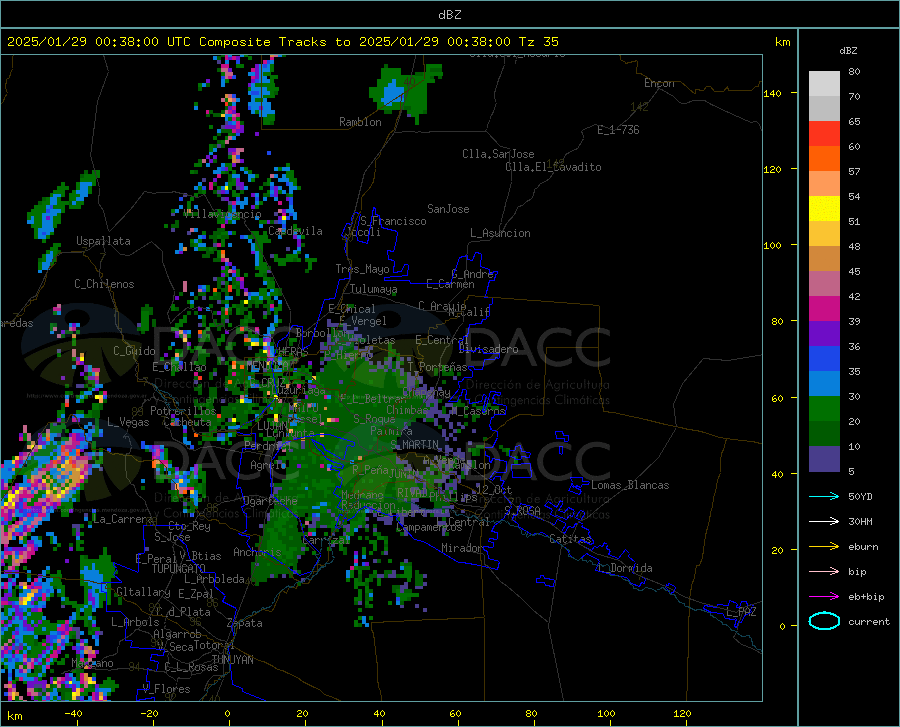Click the L_Vegas map label
The image size is (900, 727).
pyautogui.click(x=128, y=422)
